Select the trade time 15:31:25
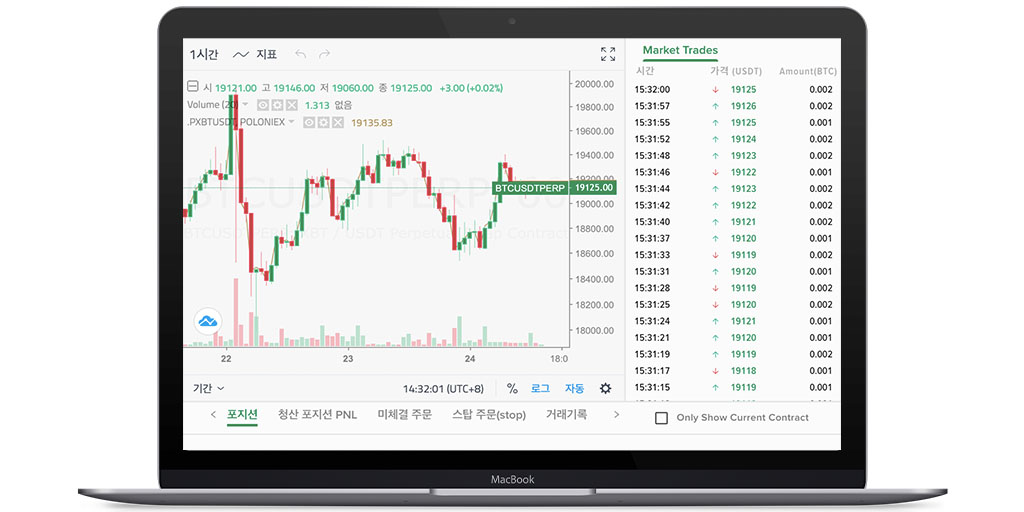Viewport: 1024px width, 512px height. [652, 304]
